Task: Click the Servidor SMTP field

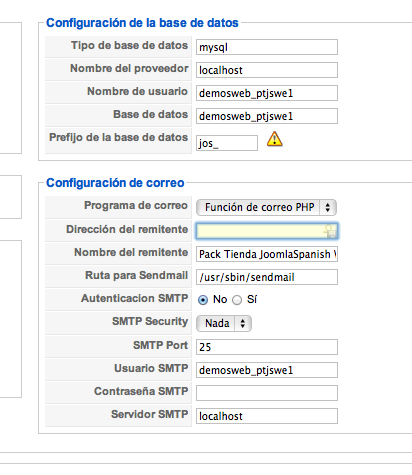Action: [267, 416]
